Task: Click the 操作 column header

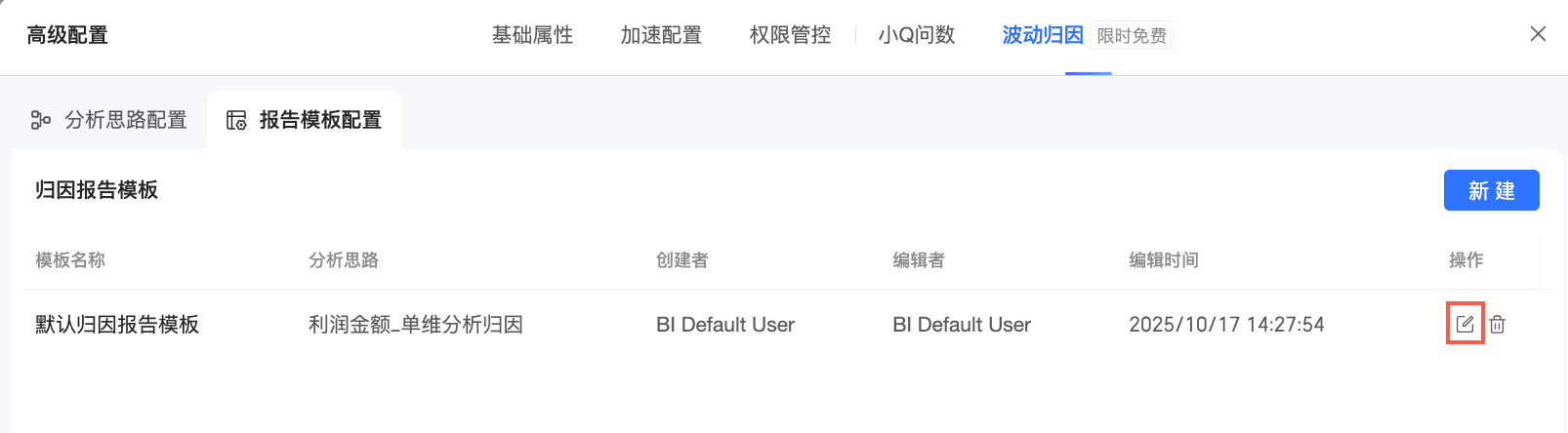Action: (x=1465, y=260)
